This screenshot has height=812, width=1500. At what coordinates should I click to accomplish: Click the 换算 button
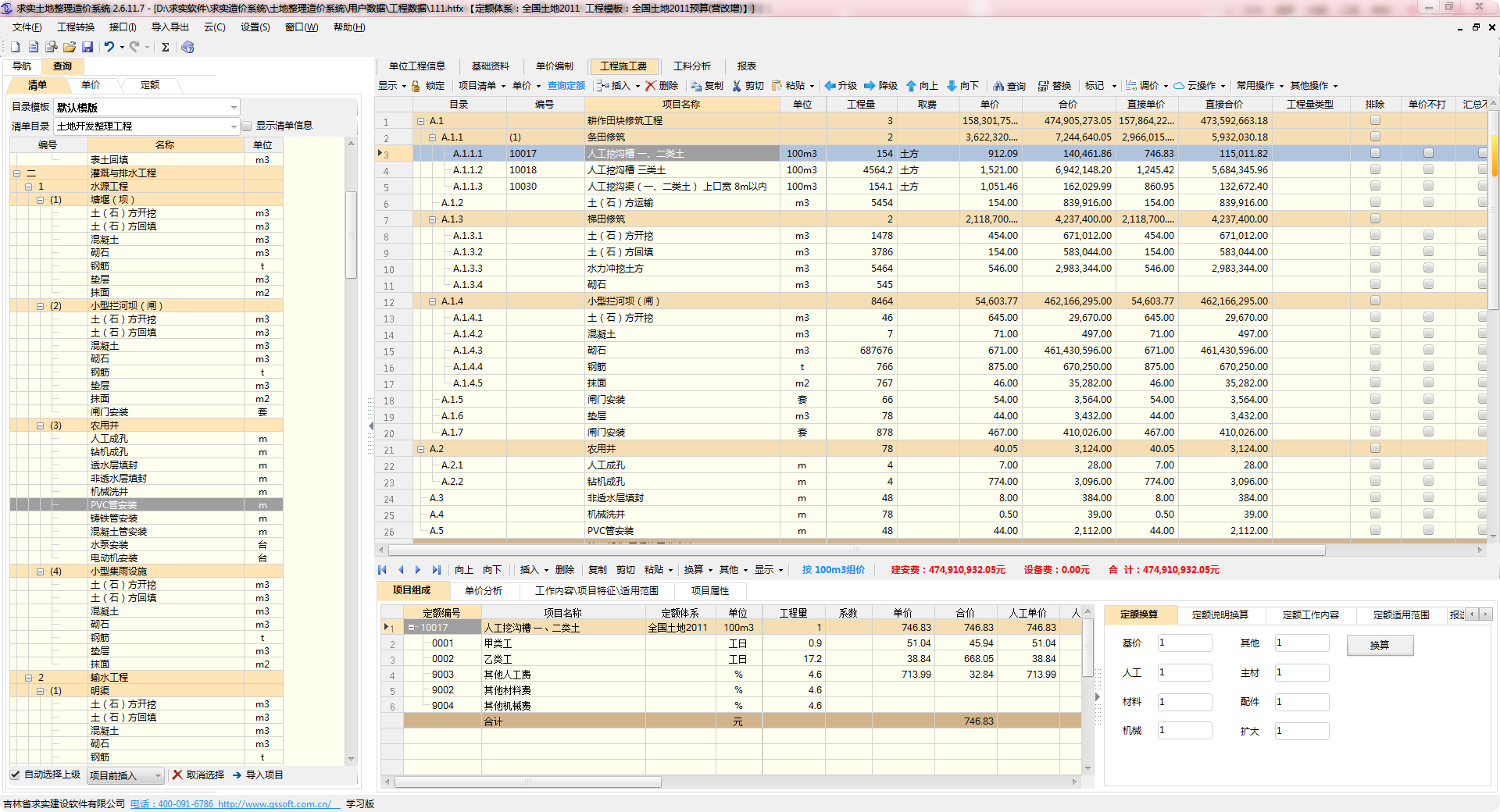tap(1380, 646)
